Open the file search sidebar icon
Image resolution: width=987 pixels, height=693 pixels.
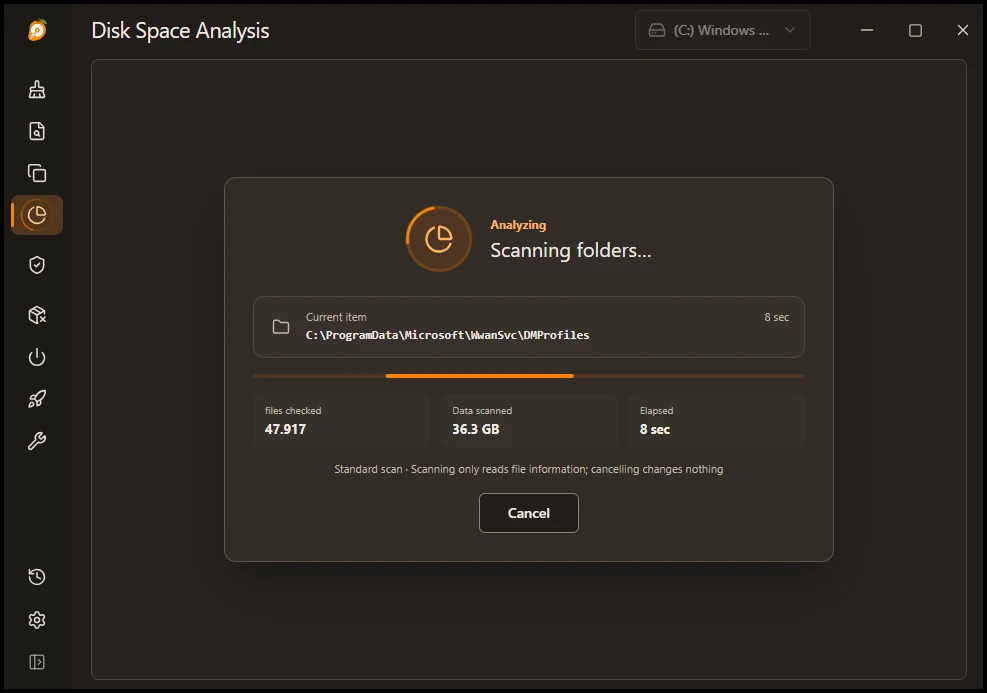(37, 131)
